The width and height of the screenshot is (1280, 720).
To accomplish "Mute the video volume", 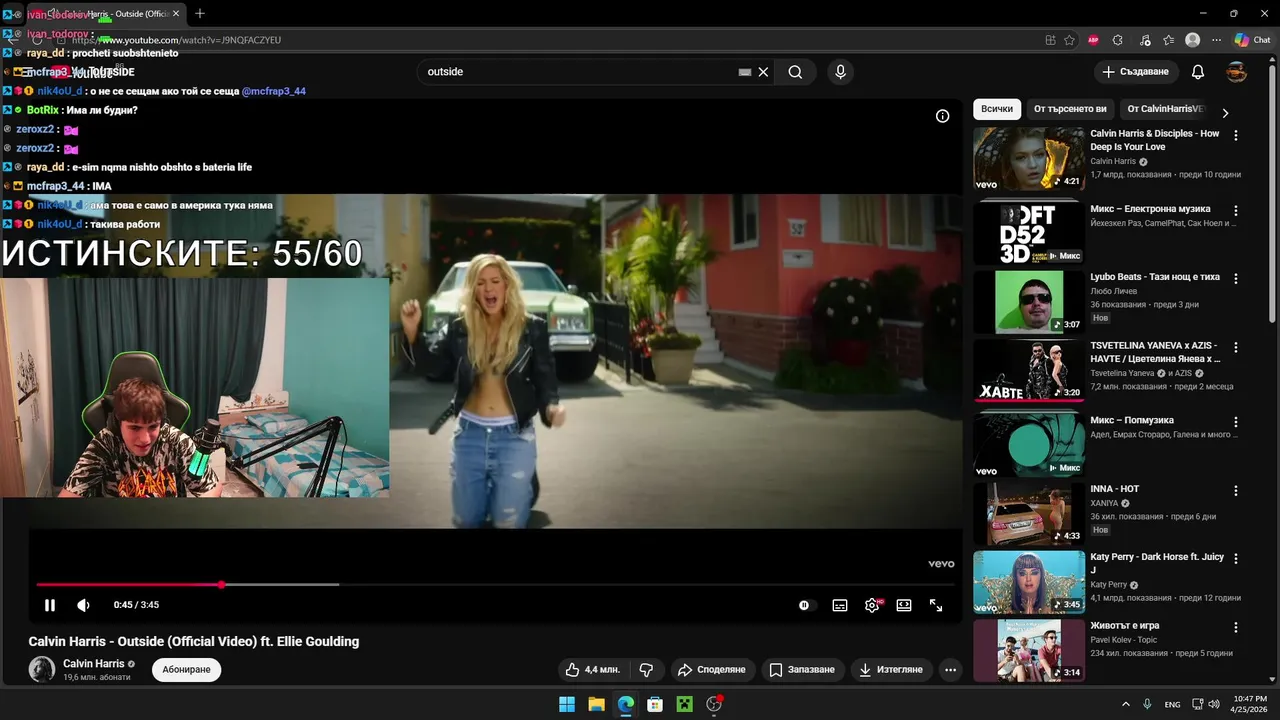I will [x=83, y=605].
